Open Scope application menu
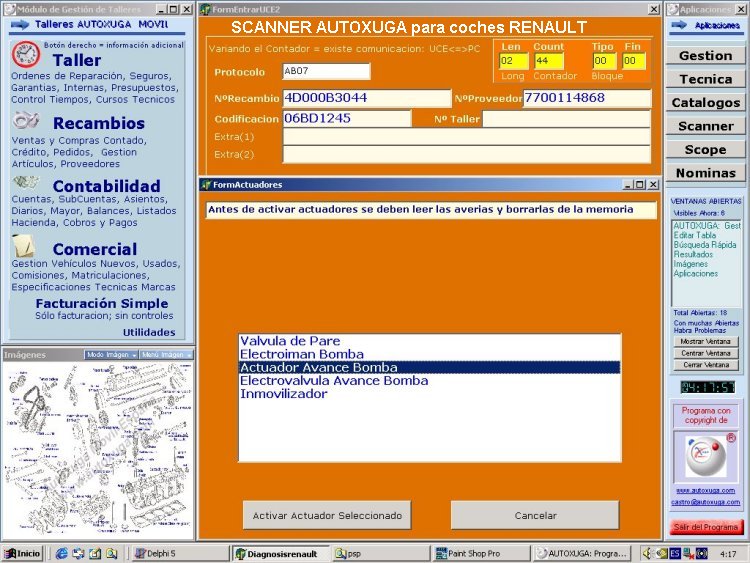The height and width of the screenshot is (563, 750). pyautogui.click(x=706, y=149)
